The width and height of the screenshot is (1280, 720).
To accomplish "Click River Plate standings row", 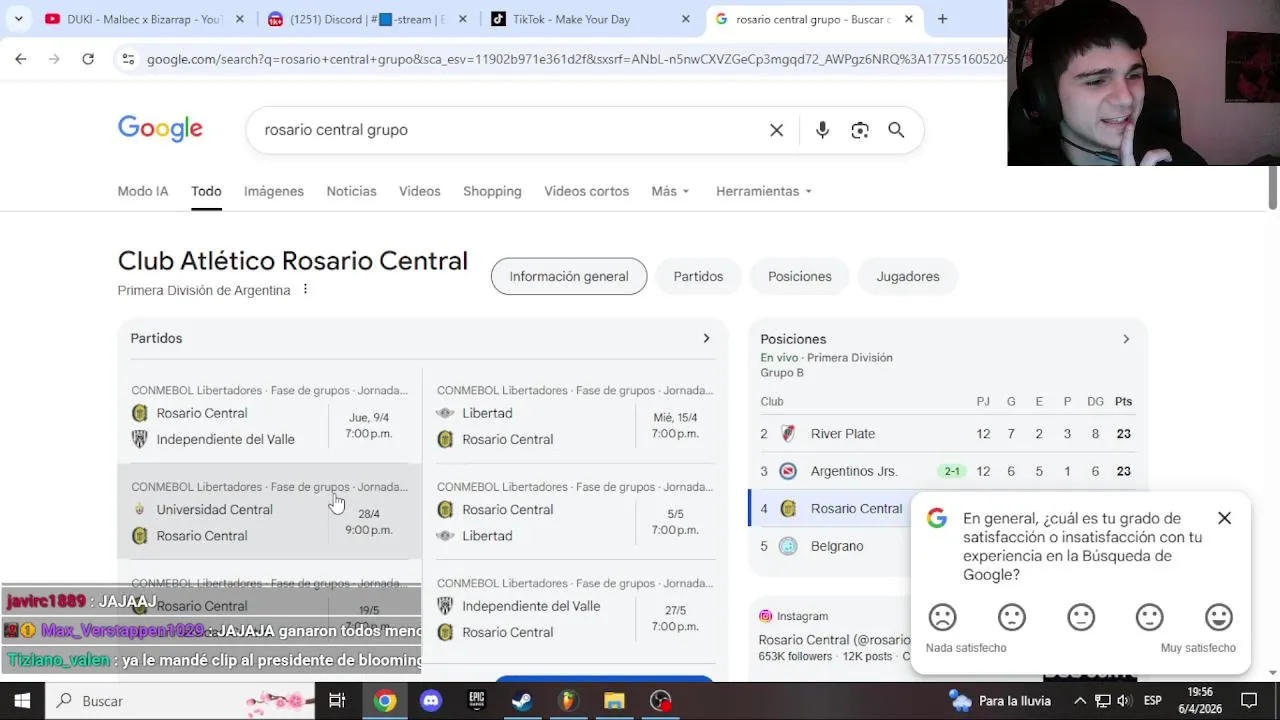I will [946, 434].
